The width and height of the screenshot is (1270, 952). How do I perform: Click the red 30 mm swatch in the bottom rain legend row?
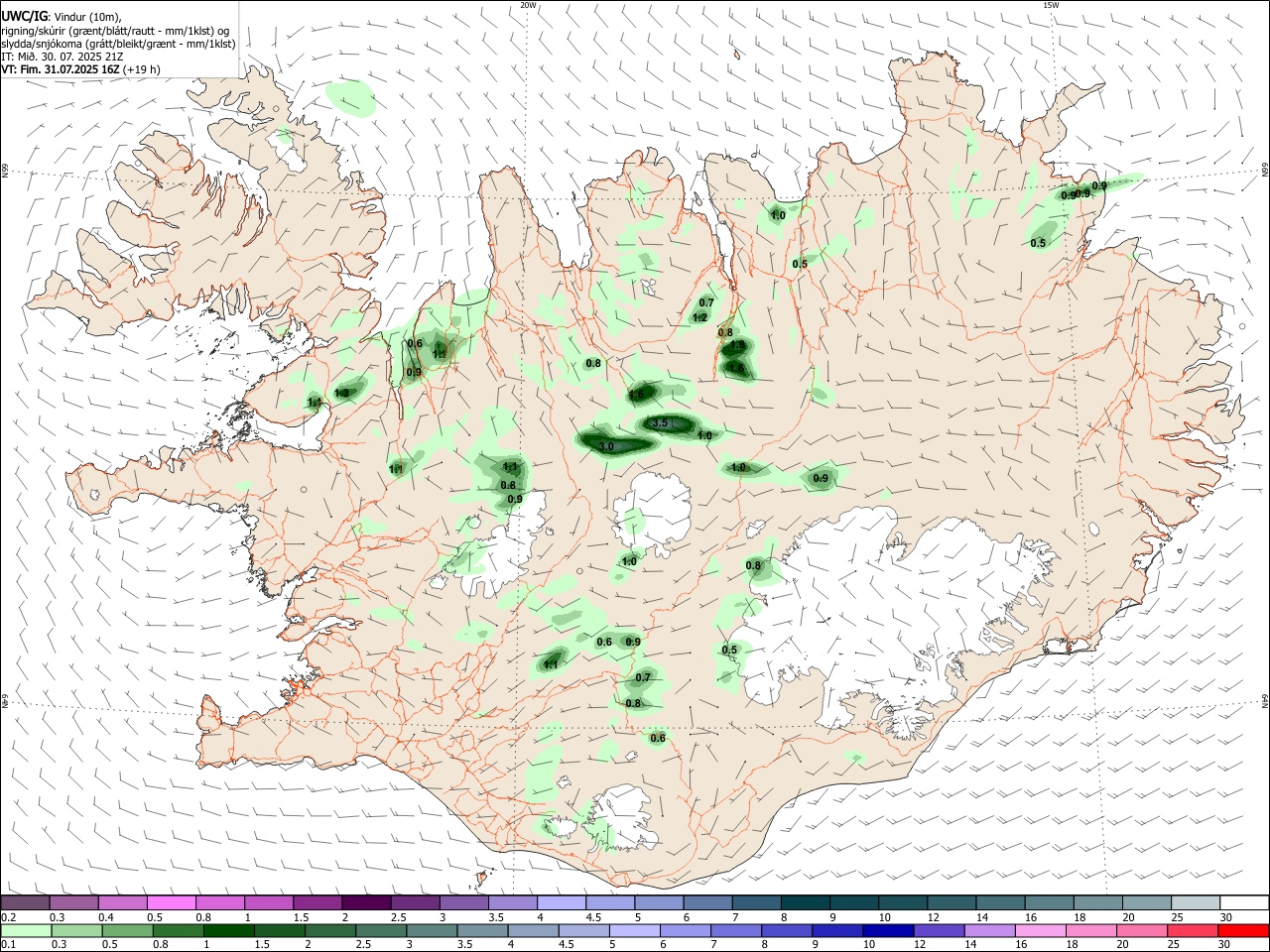tap(1242, 931)
